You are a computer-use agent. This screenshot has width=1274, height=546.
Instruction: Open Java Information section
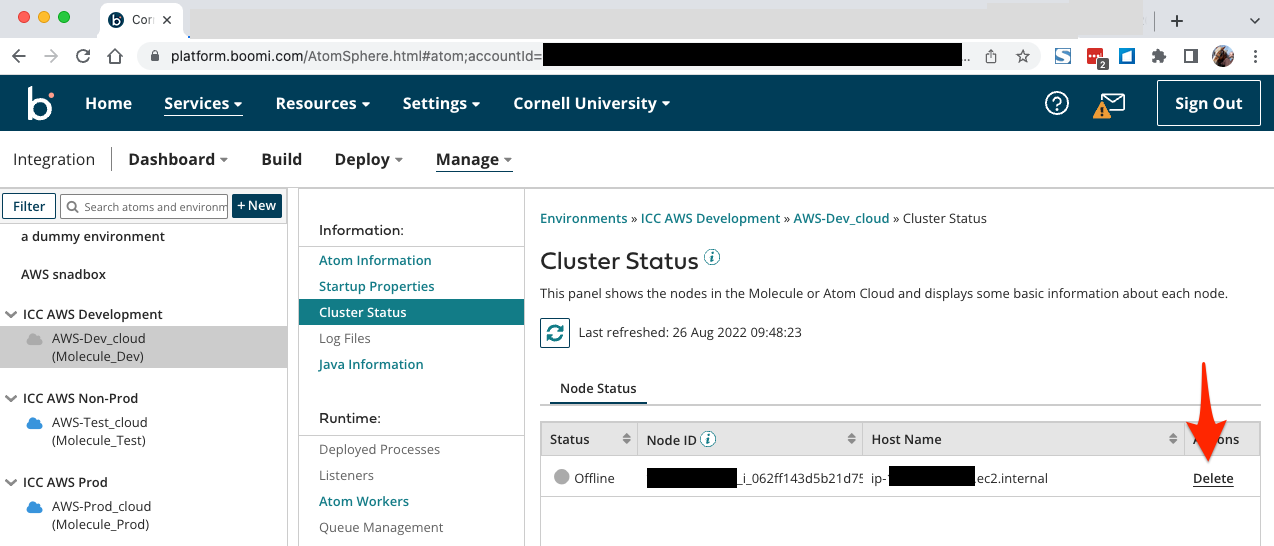(x=371, y=364)
